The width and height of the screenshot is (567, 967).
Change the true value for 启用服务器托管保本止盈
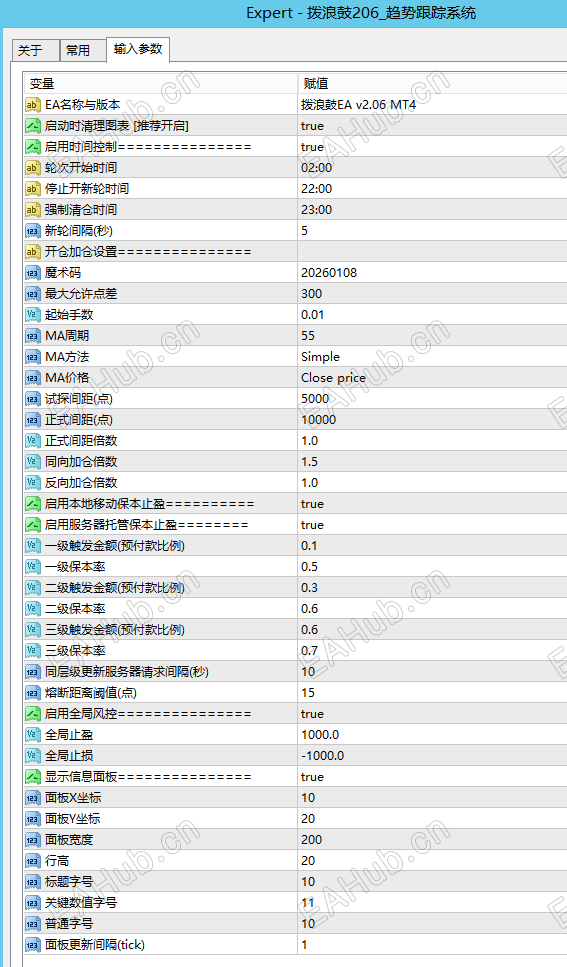point(312,525)
